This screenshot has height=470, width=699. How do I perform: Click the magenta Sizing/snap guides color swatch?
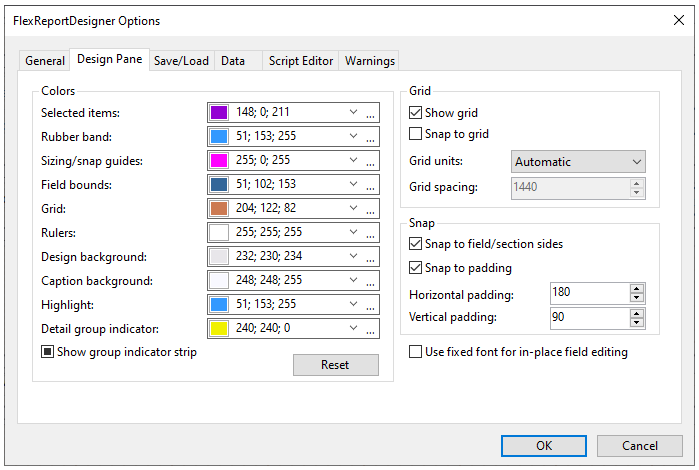220,160
